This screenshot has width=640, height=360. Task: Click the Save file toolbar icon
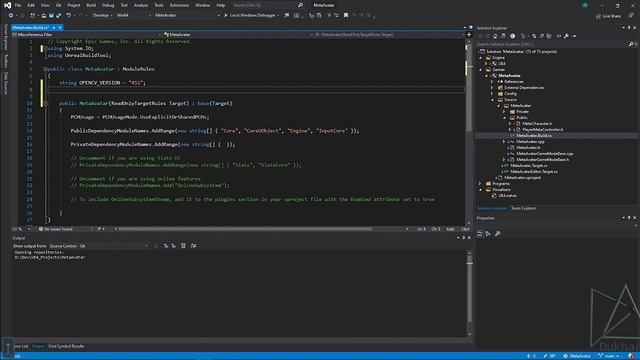pyautogui.click(x=51, y=16)
